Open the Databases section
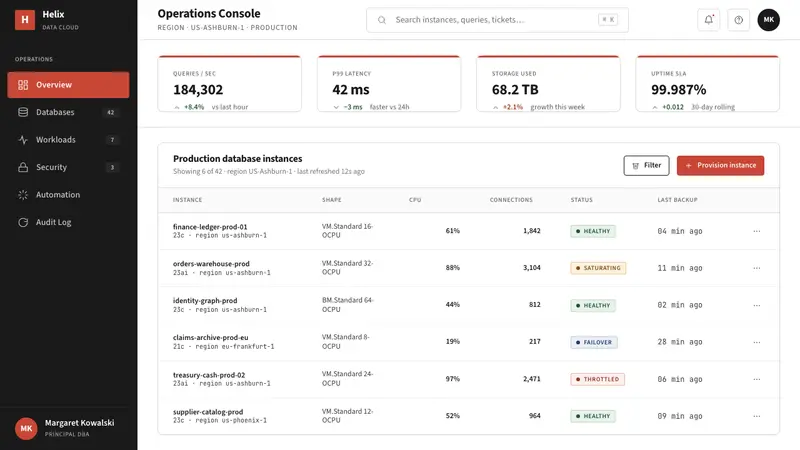Viewport: 800px width, 450px height. (x=68, y=112)
